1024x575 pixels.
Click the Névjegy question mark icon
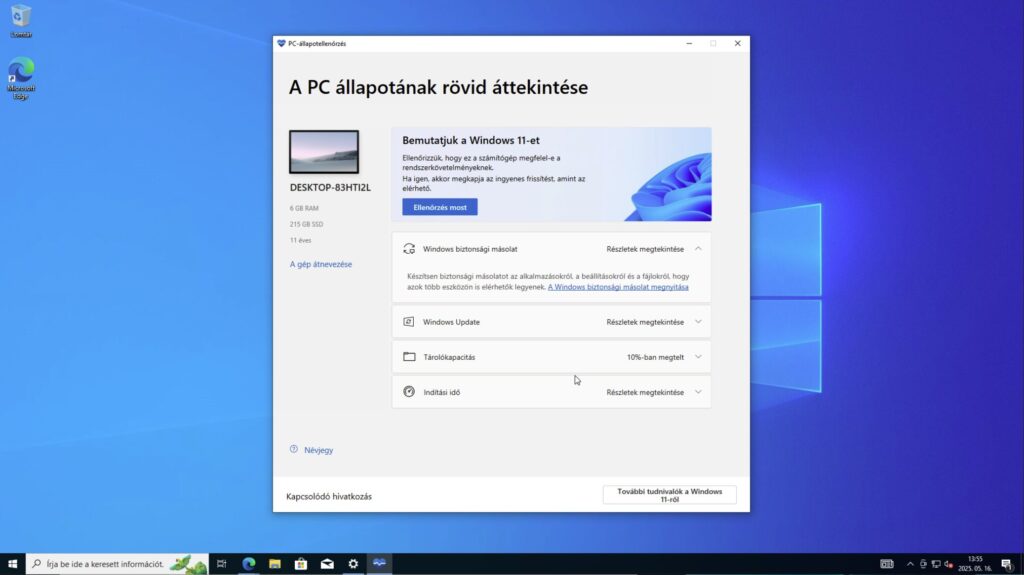(294, 450)
